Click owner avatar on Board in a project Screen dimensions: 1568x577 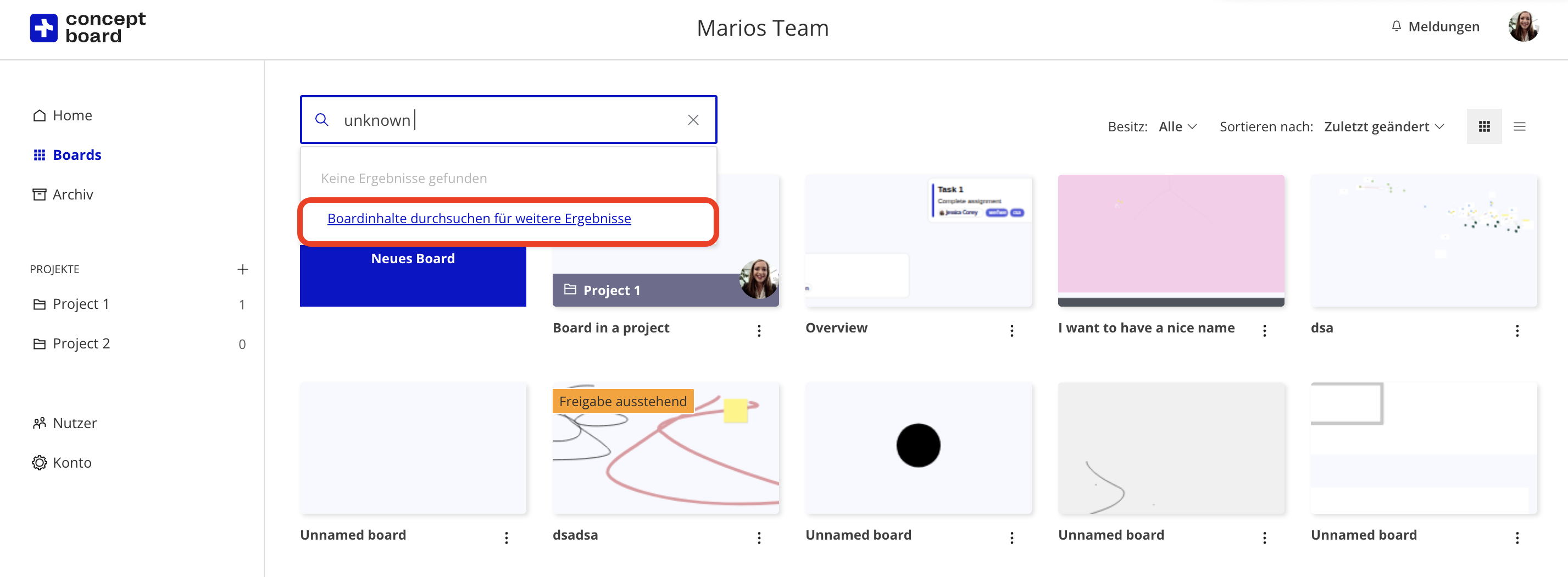click(758, 279)
